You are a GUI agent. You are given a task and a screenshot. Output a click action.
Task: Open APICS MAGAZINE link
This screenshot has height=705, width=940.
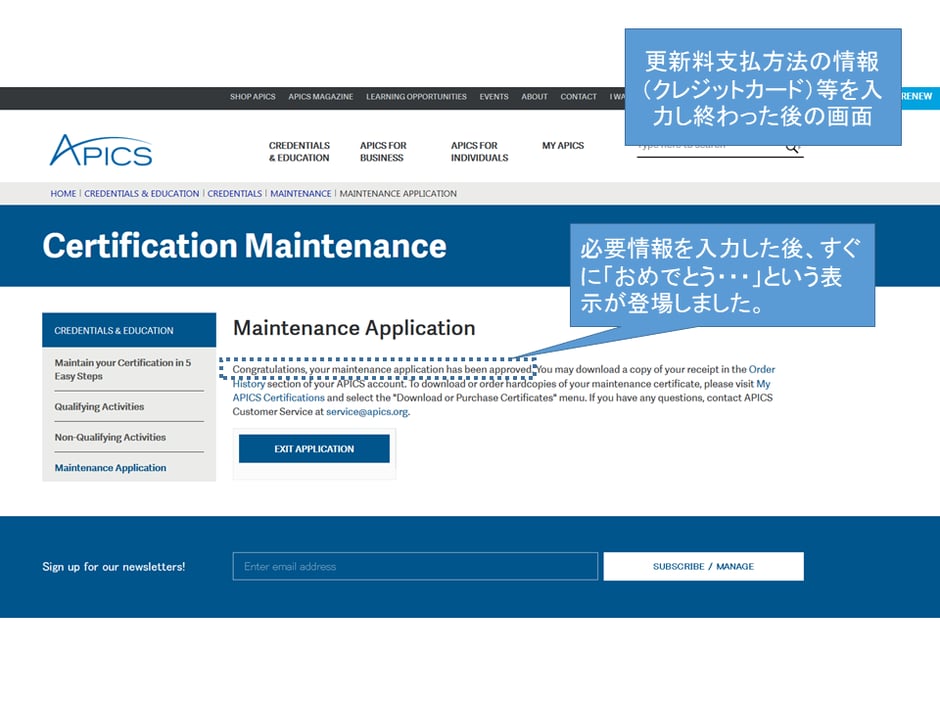(321, 97)
